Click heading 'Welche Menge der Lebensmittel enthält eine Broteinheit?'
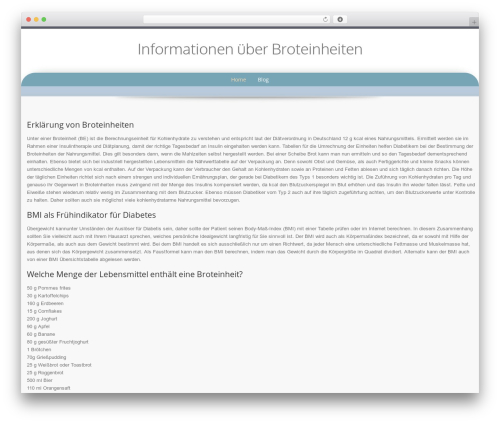Screen dimensions: 500x423 tap(135, 274)
